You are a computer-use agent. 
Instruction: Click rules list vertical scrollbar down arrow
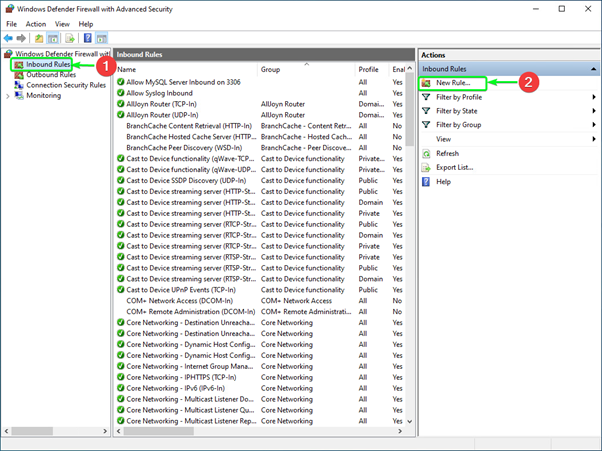coord(410,421)
